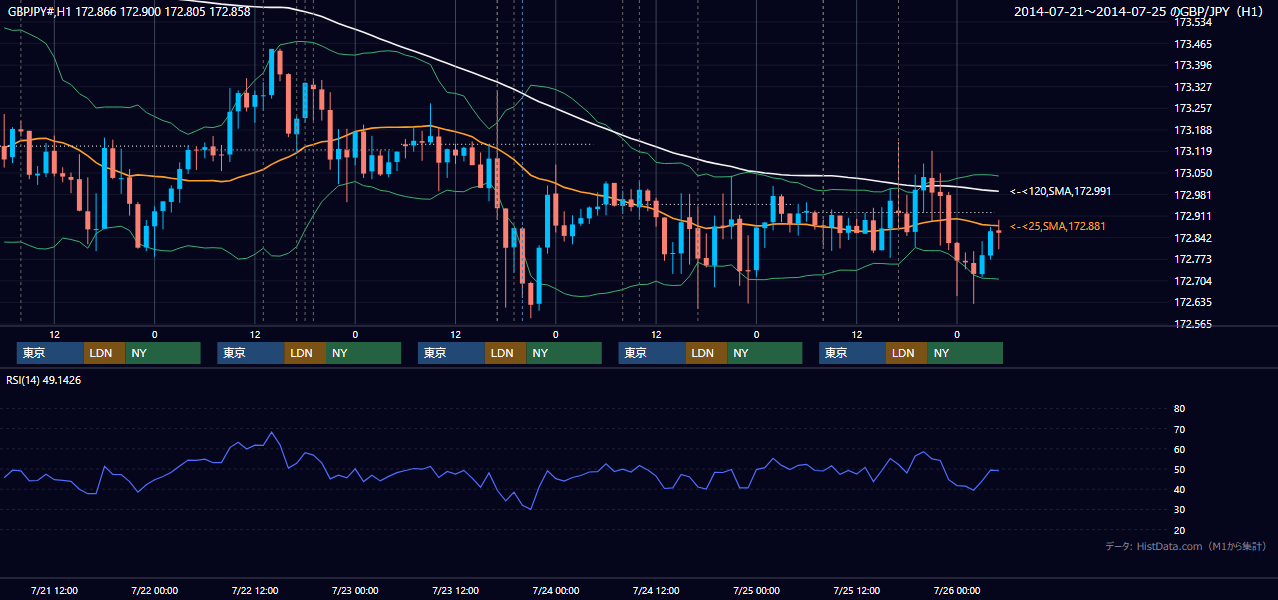Click price axis label 172.773

(x=1192, y=259)
